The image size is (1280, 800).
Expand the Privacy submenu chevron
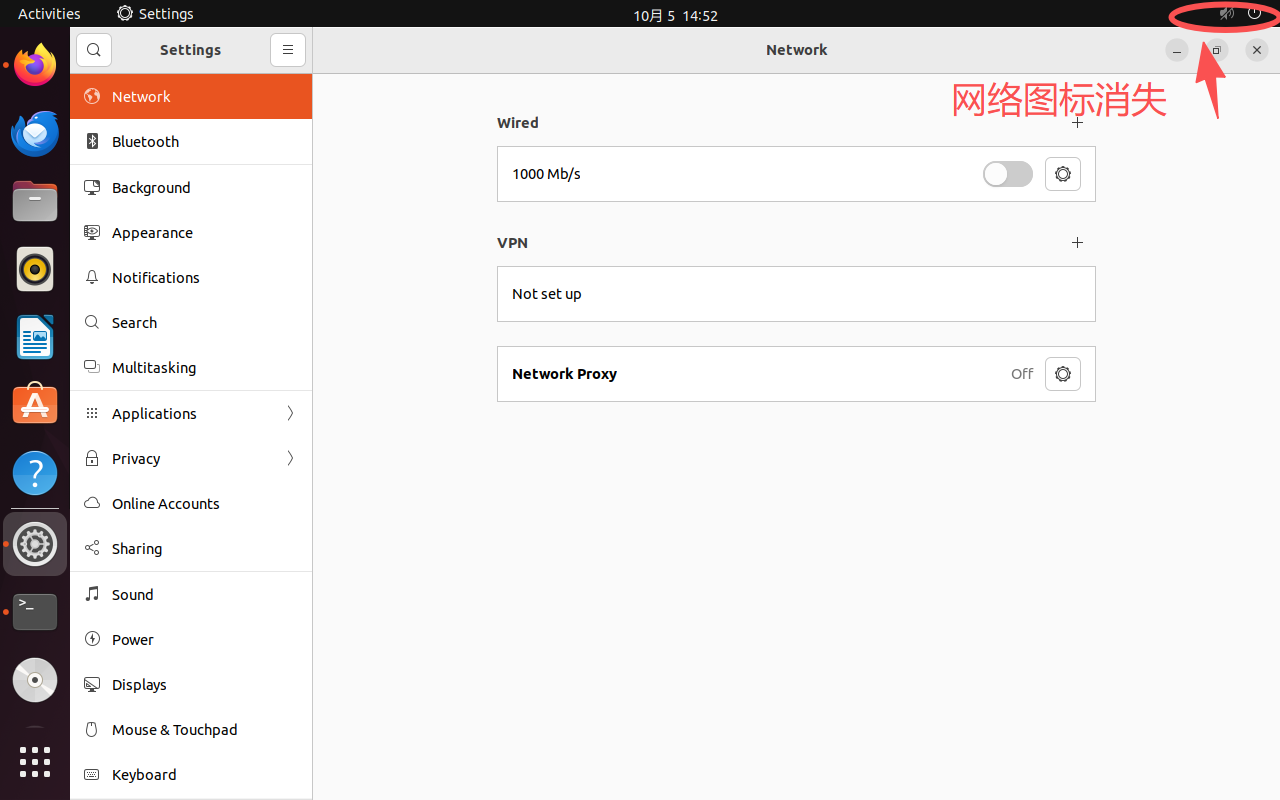[290, 458]
